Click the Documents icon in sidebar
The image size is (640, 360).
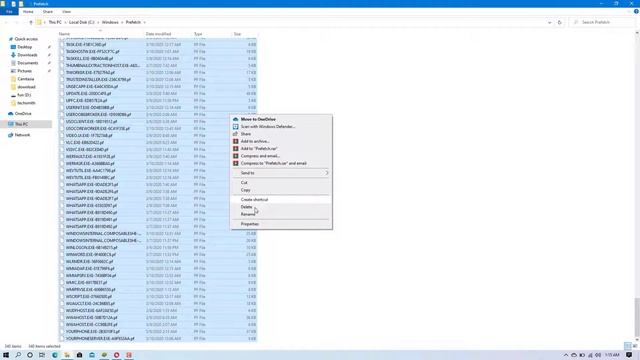13,63
